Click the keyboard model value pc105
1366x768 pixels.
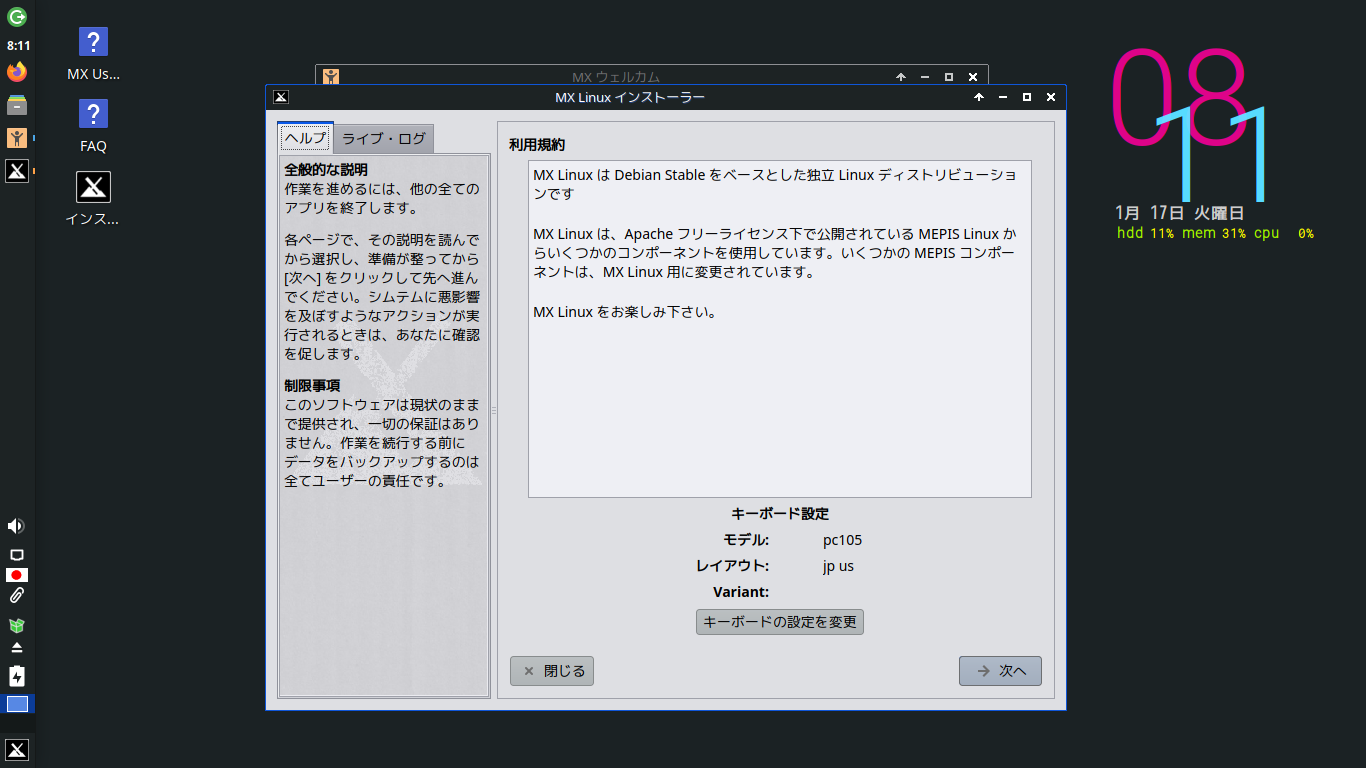tap(842, 540)
